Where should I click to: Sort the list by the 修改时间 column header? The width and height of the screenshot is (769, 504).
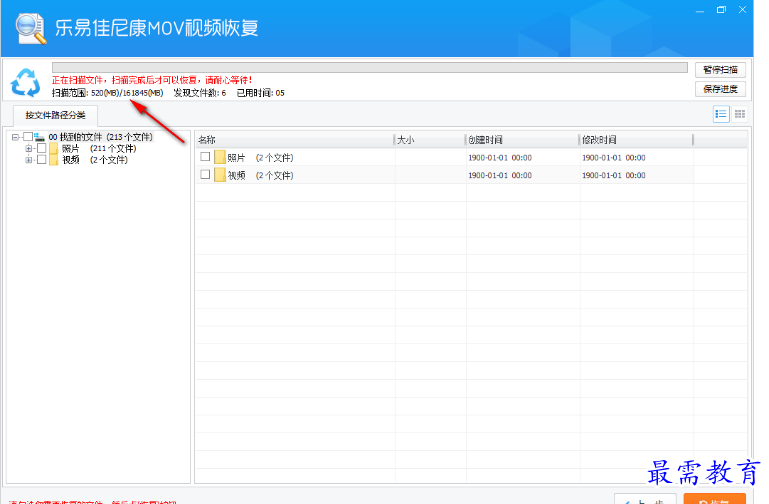pyautogui.click(x=636, y=140)
